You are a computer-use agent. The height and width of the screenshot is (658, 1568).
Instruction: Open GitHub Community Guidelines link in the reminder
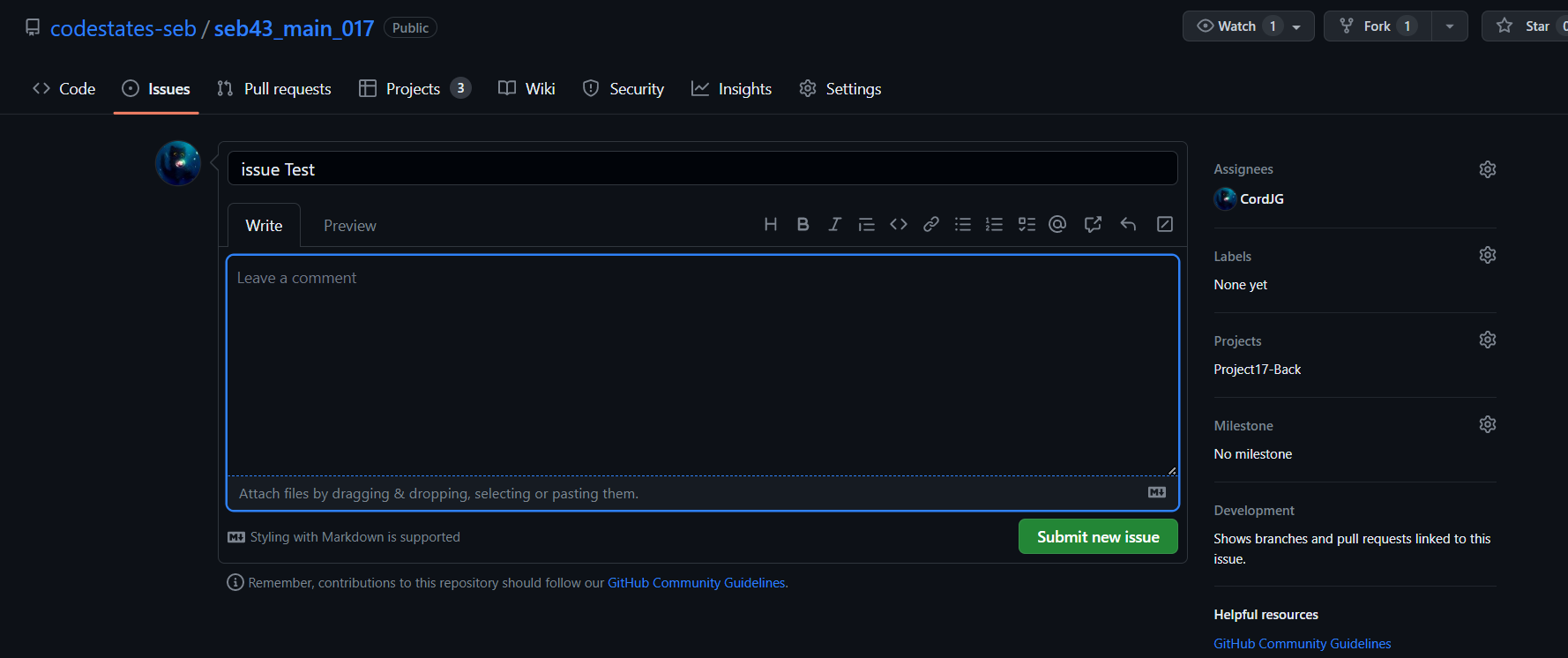coord(697,582)
